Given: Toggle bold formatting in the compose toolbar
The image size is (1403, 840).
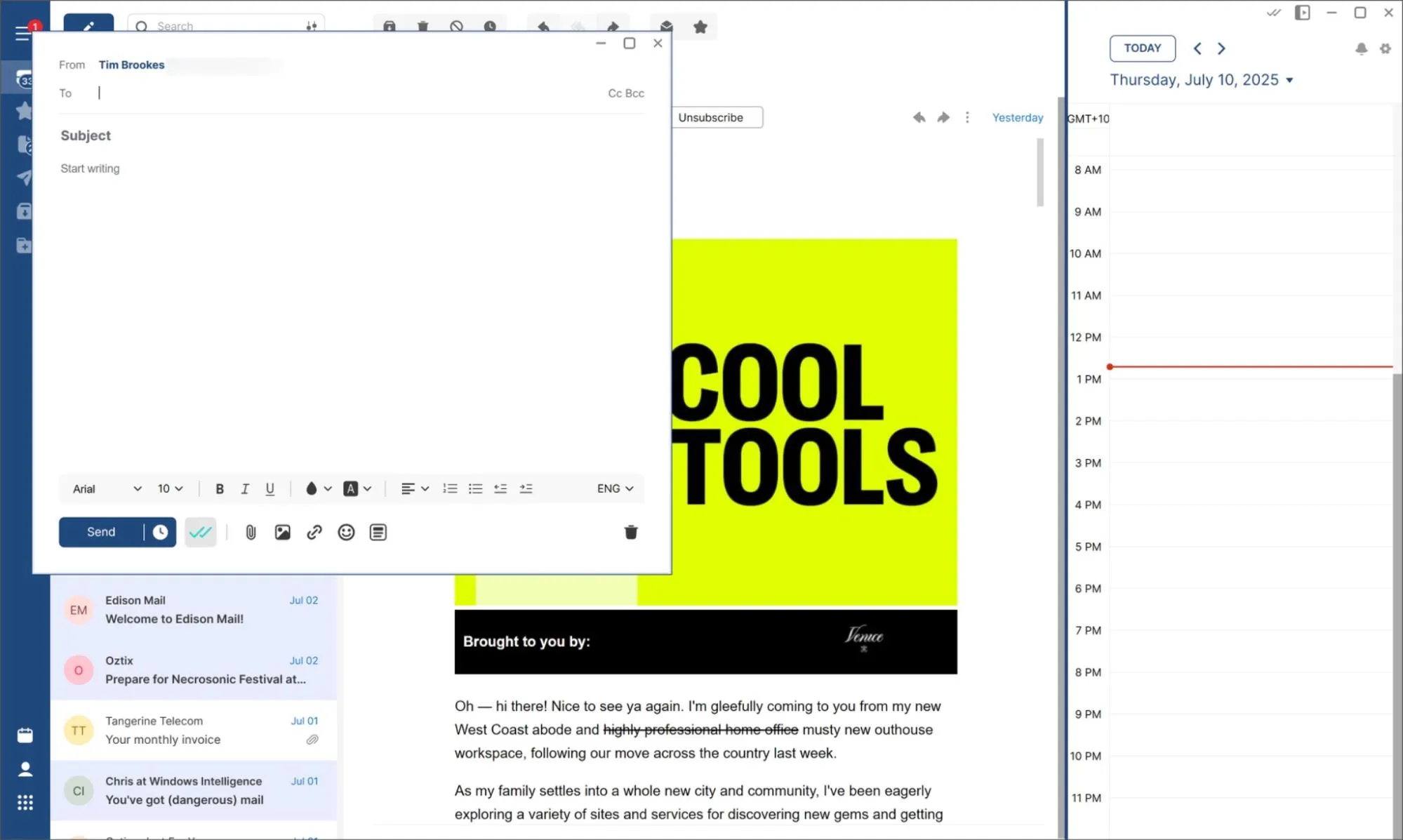Looking at the screenshot, I should coord(220,488).
